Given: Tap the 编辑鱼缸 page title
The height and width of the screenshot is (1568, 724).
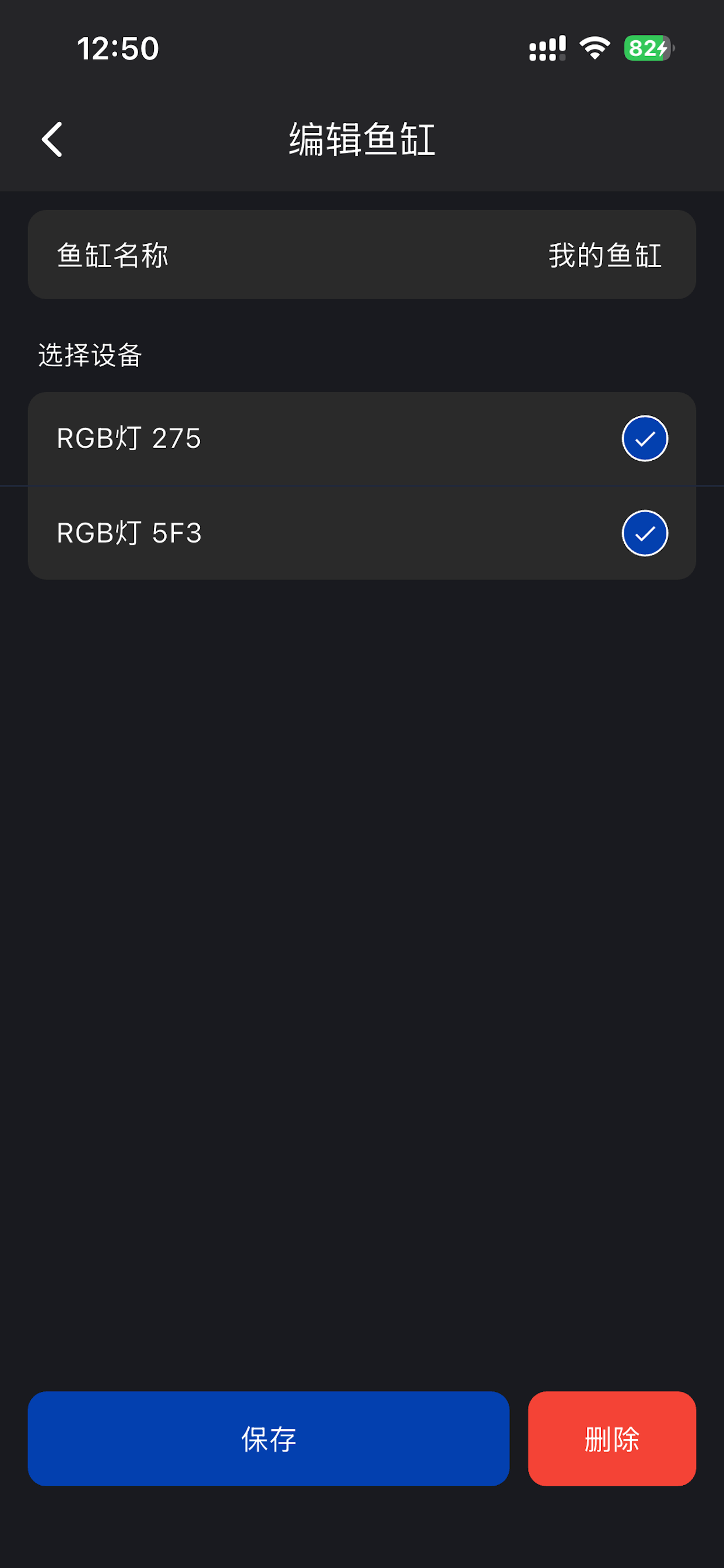Looking at the screenshot, I should tap(362, 139).
